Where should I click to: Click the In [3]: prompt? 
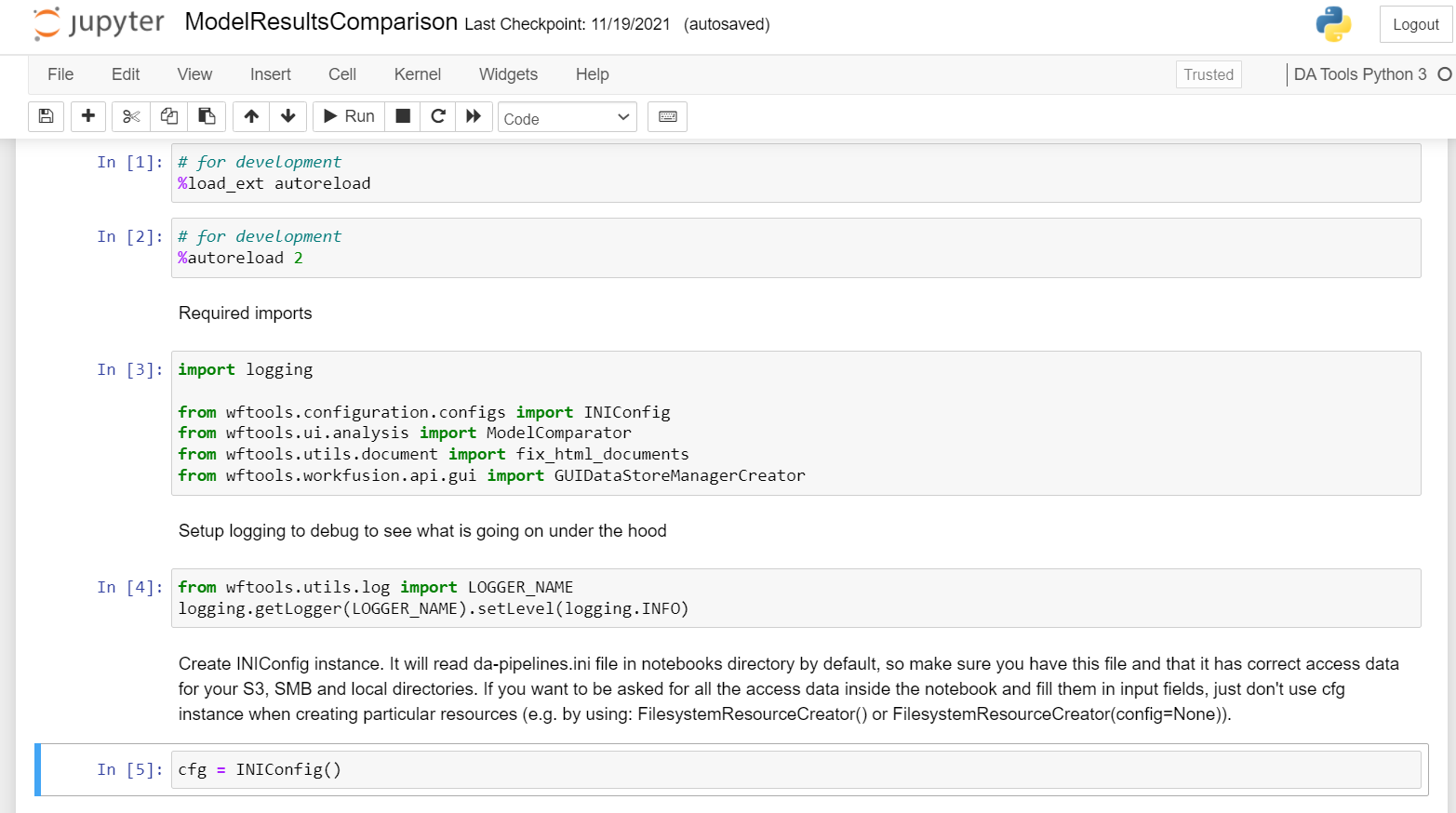[x=130, y=369]
